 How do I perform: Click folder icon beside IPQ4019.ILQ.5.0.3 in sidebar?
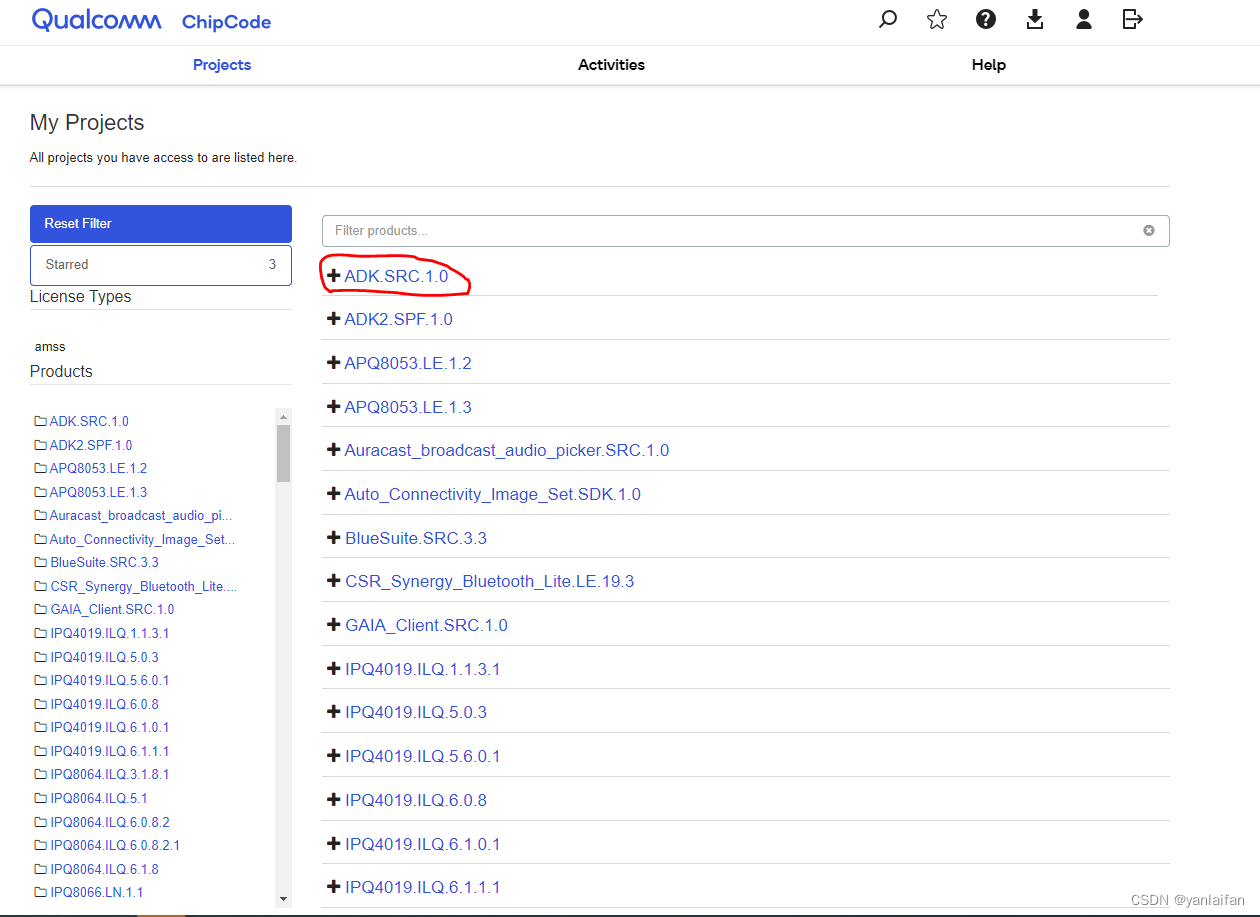pyautogui.click(x=41, y=657)
